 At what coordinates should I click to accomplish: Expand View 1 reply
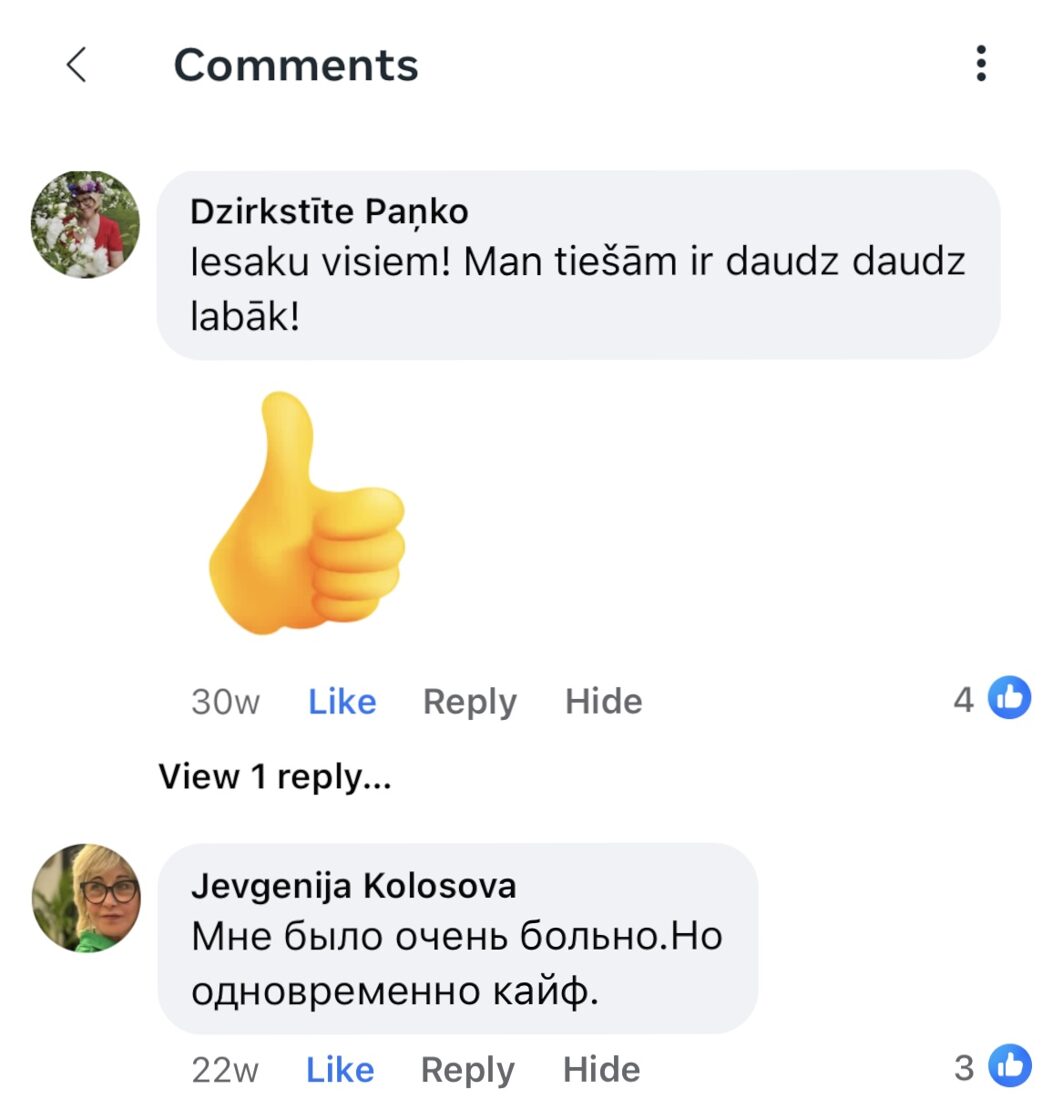[x=274, y=777]
